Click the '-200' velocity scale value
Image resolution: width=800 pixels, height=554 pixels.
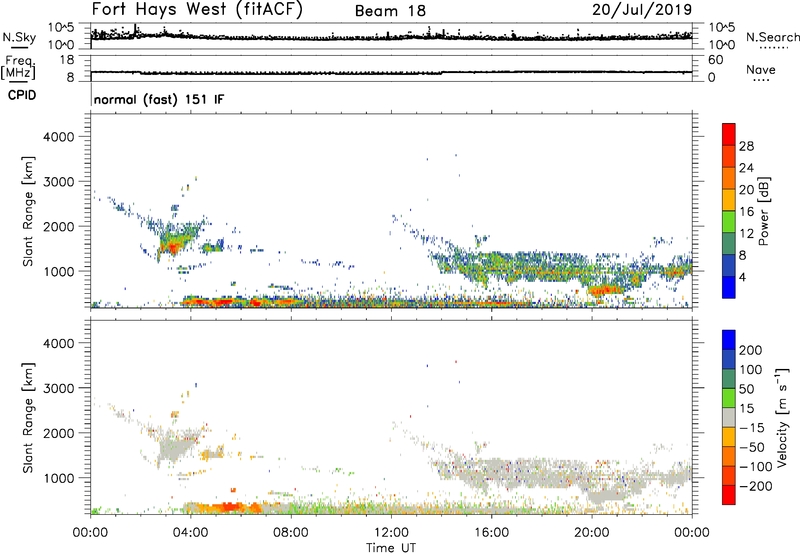tap(755, 486)
